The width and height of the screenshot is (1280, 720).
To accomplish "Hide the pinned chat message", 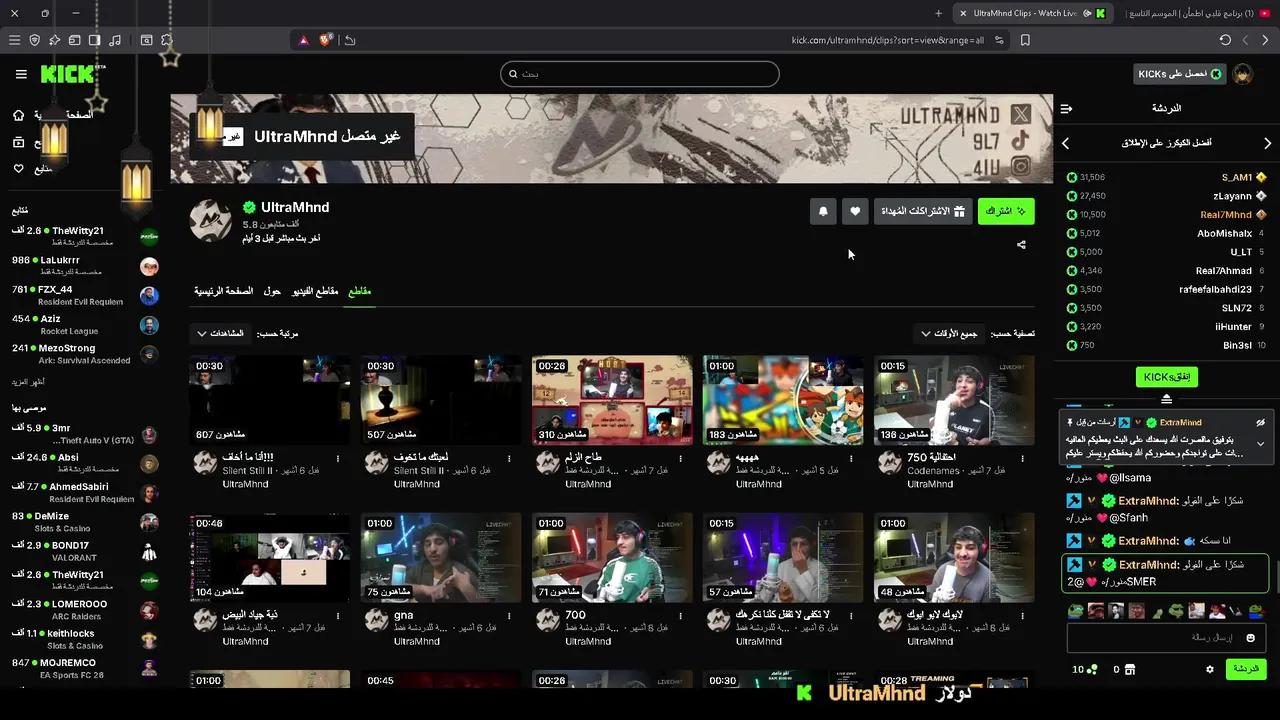I will [1260, 422].
